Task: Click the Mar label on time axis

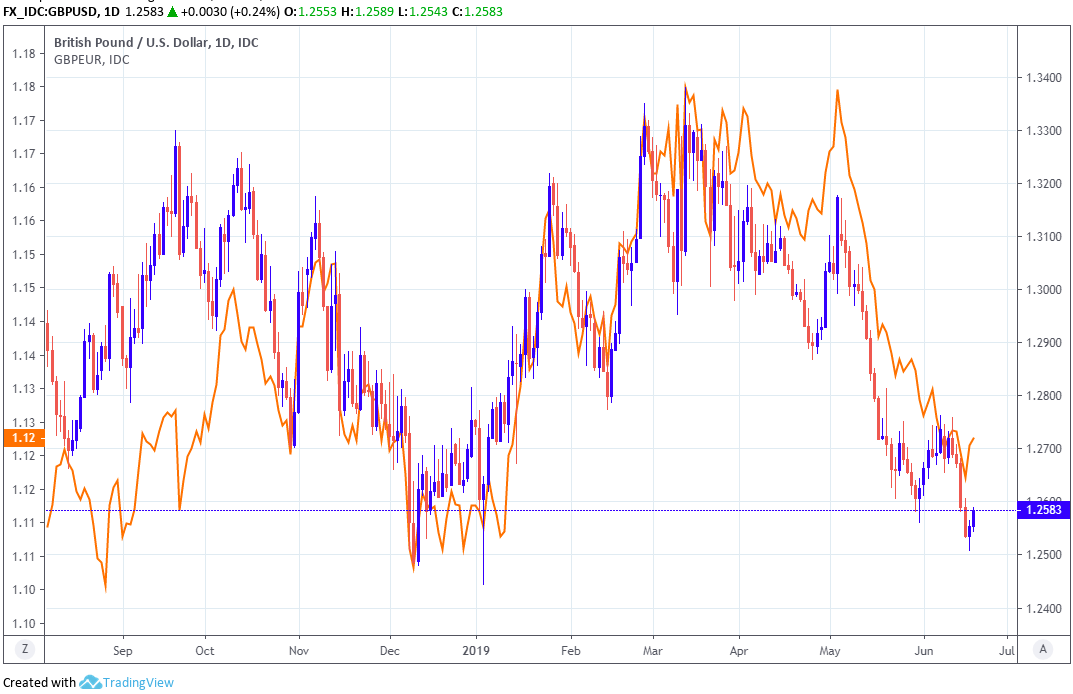Action: [652, 648]
